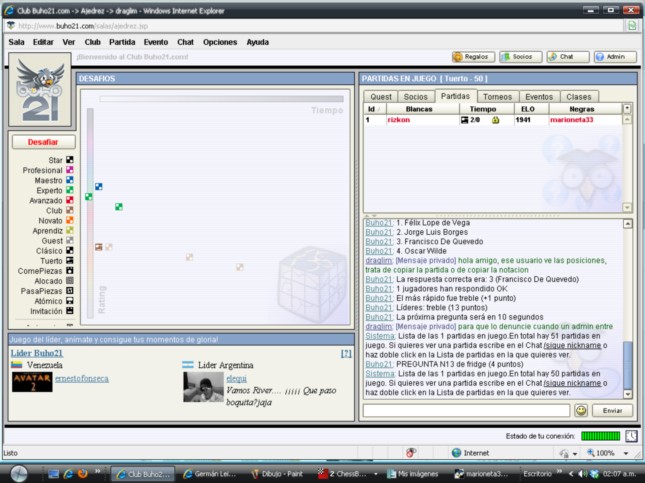Click the padlock icon in rizkon's game row
This screenshot has height=483, width=645.
point(495,120)
